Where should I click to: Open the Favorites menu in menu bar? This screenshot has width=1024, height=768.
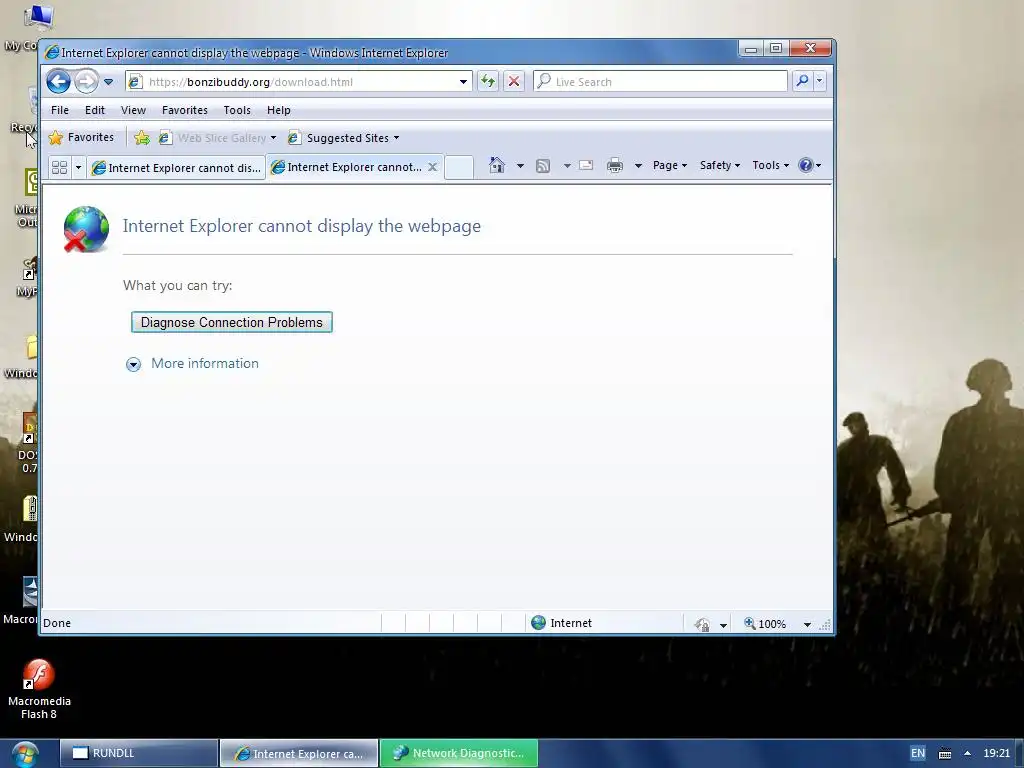(185, 110)
